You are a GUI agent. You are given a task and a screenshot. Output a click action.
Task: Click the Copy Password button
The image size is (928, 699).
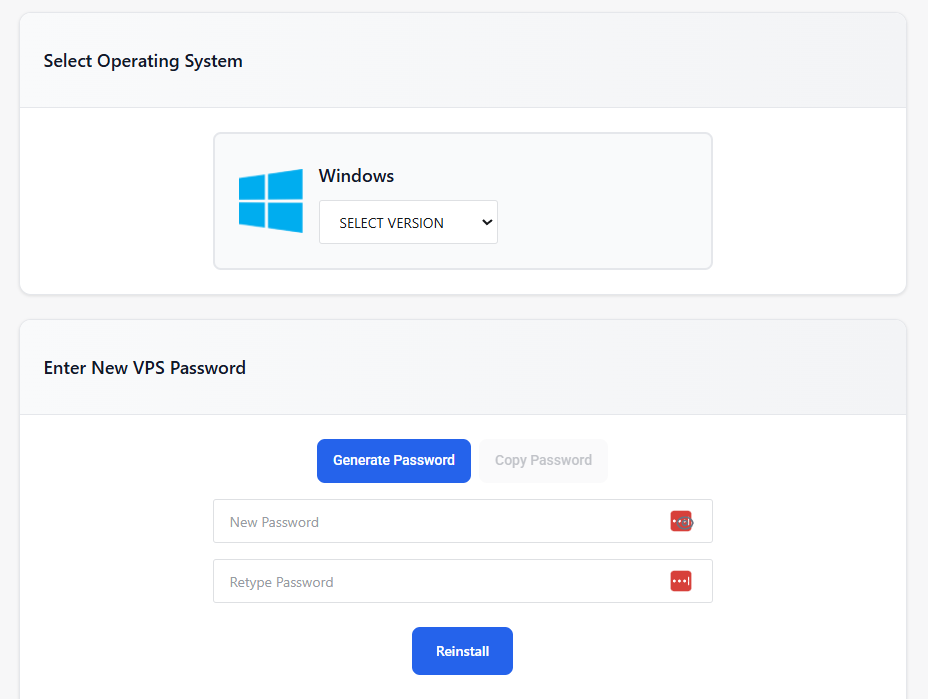tap(543, 460)
